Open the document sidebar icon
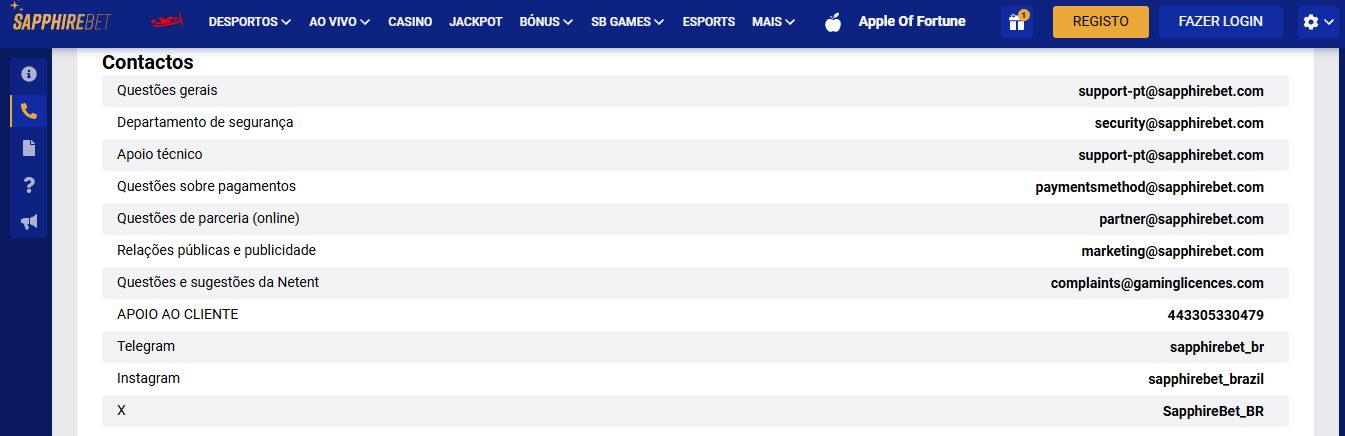Screen dimensions: 1345x436 click(29, 148)
